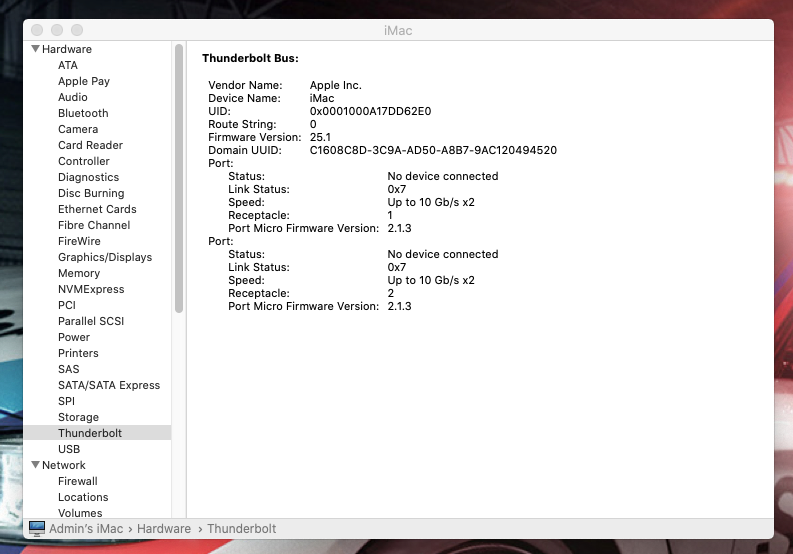Click the Device Name value iMac
The height and width of the screenshot is (554, 793).
(322, 98)
